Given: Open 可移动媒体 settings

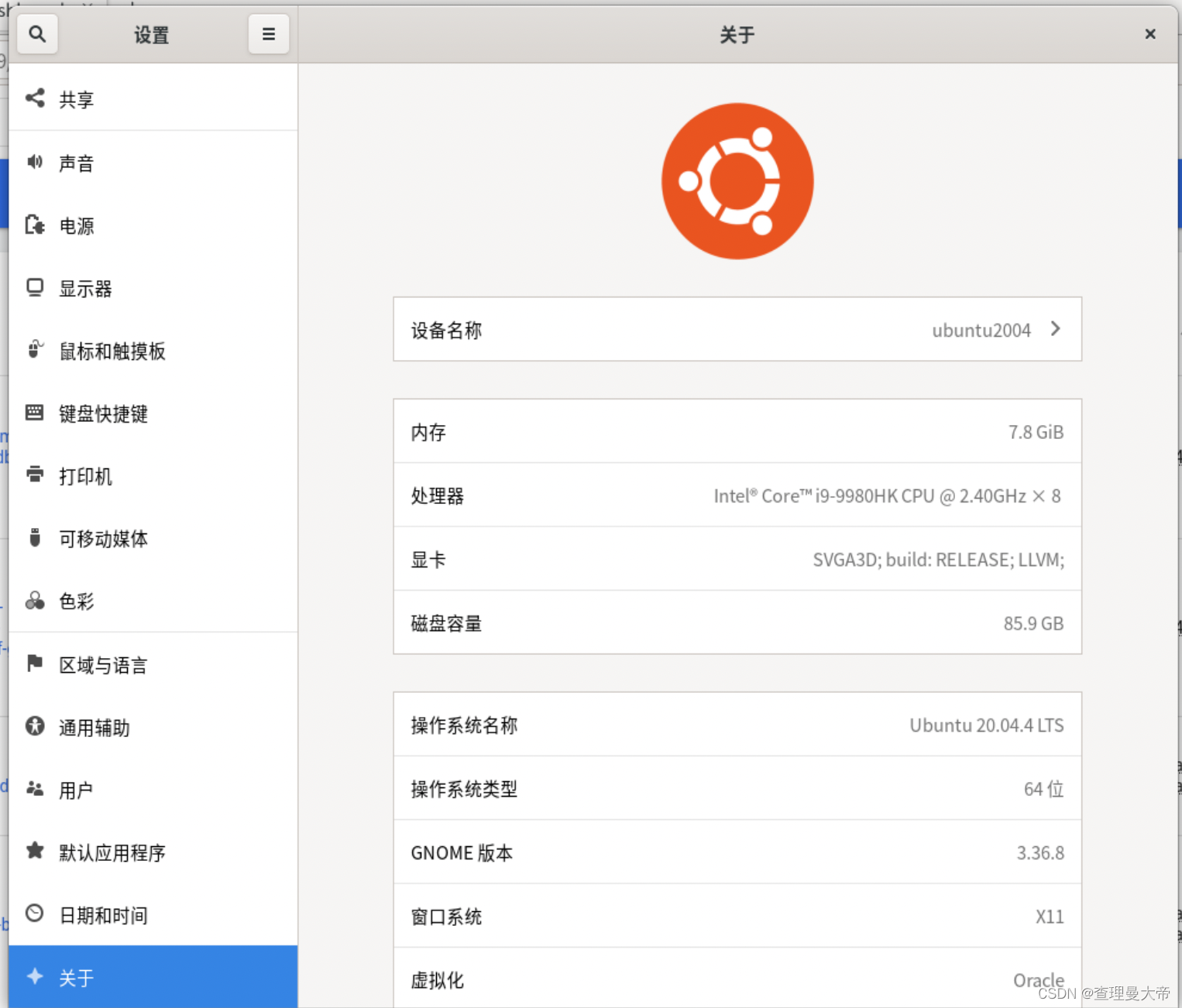Looking at the screenshot, I should tap(153, 538).
